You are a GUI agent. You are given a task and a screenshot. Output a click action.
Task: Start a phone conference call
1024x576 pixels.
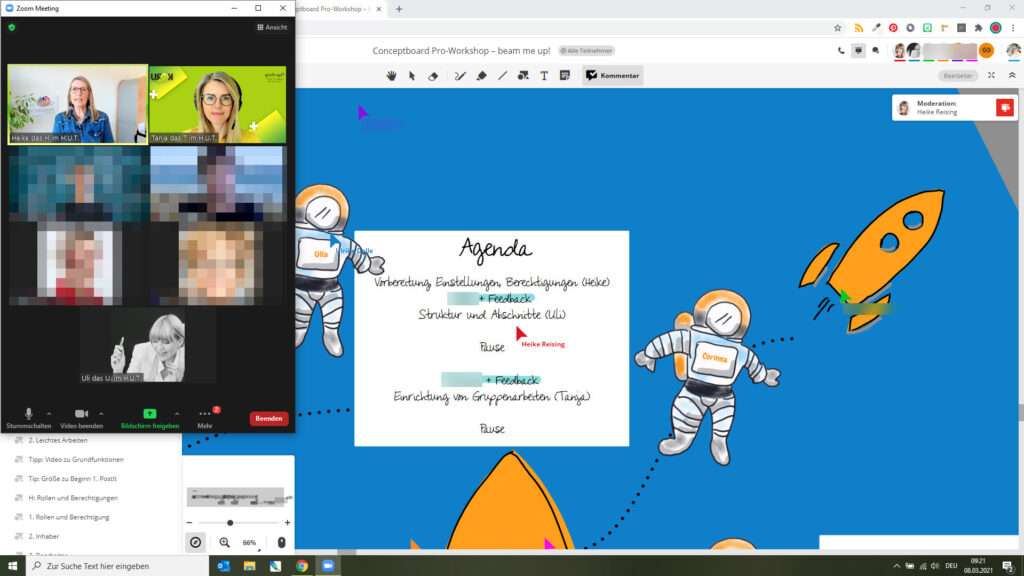(841, 50)
